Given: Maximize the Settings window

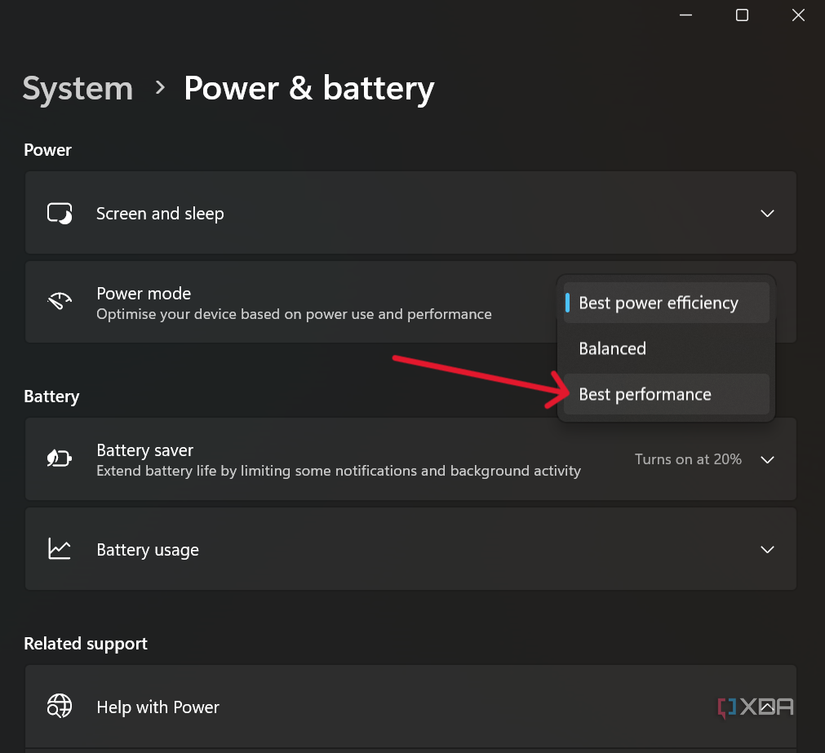Looking at the screenshot, I should [x=741, y=15].
